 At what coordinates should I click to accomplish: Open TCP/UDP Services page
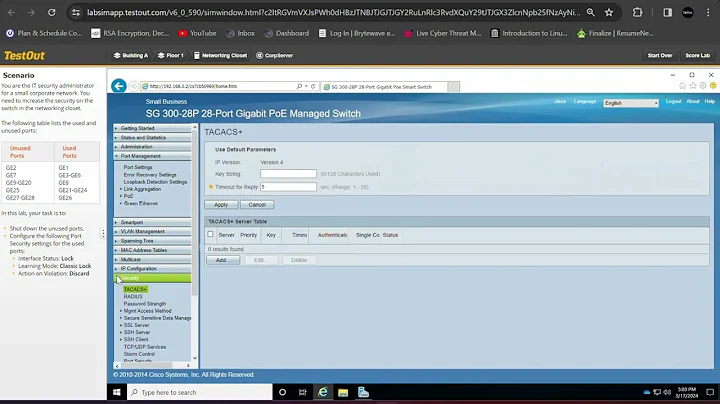(x=145, y=347)
